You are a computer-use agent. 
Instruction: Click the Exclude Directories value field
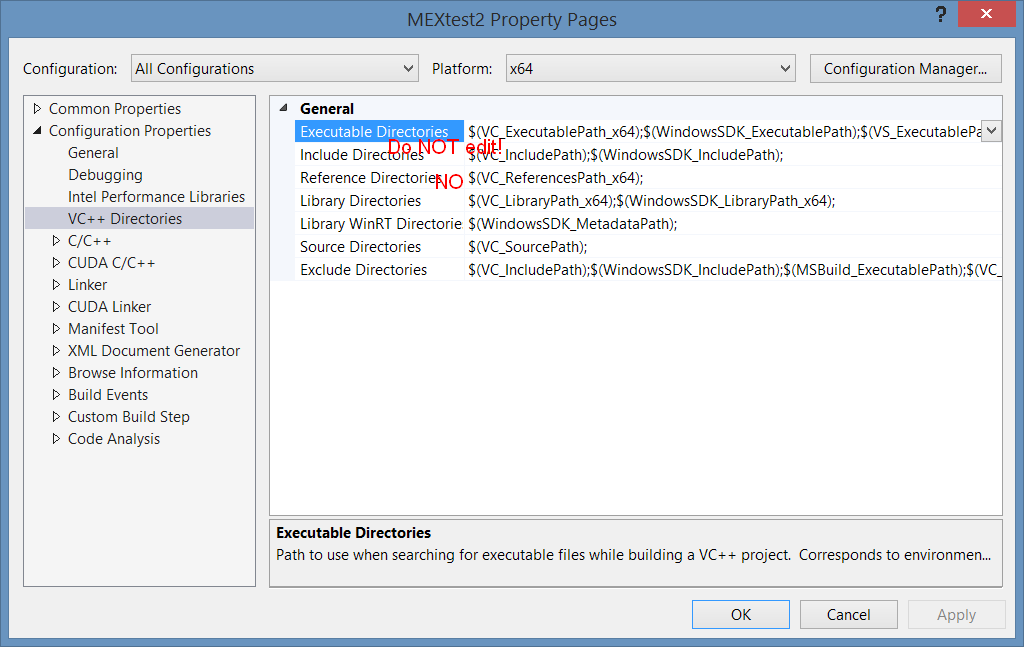click(733, 270)
